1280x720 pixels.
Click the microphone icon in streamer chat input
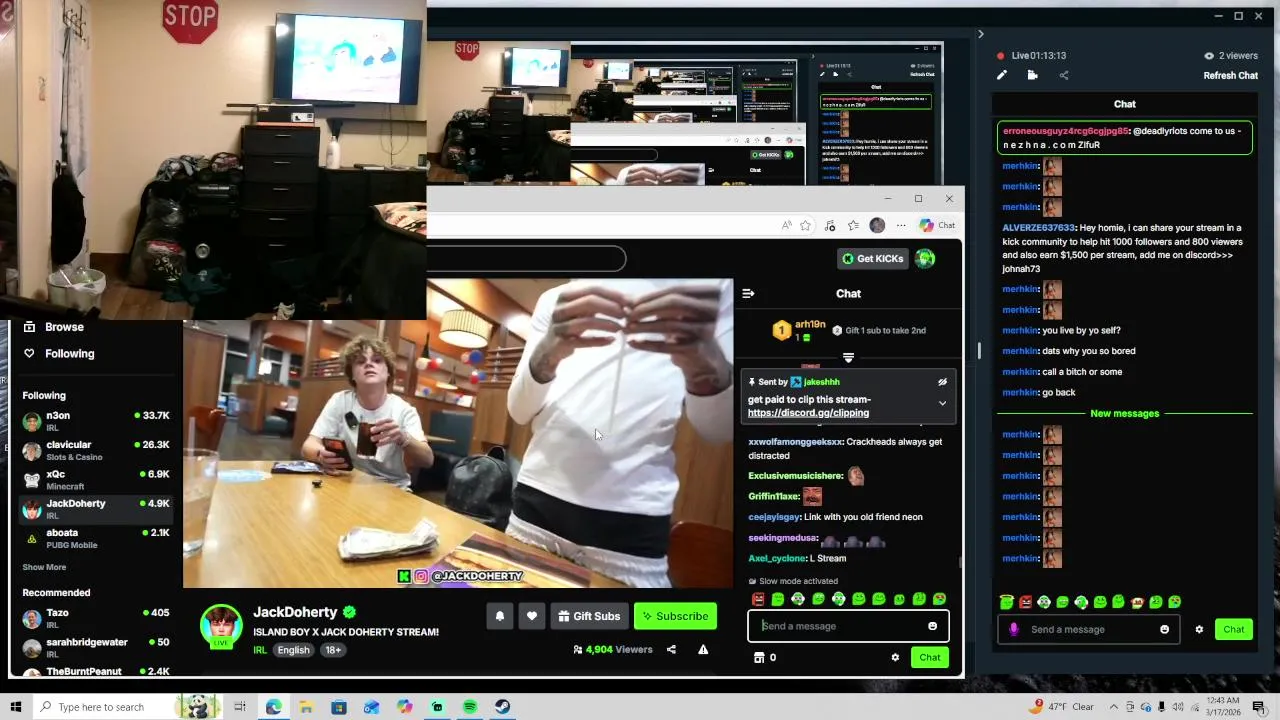tap(1014, 629)
